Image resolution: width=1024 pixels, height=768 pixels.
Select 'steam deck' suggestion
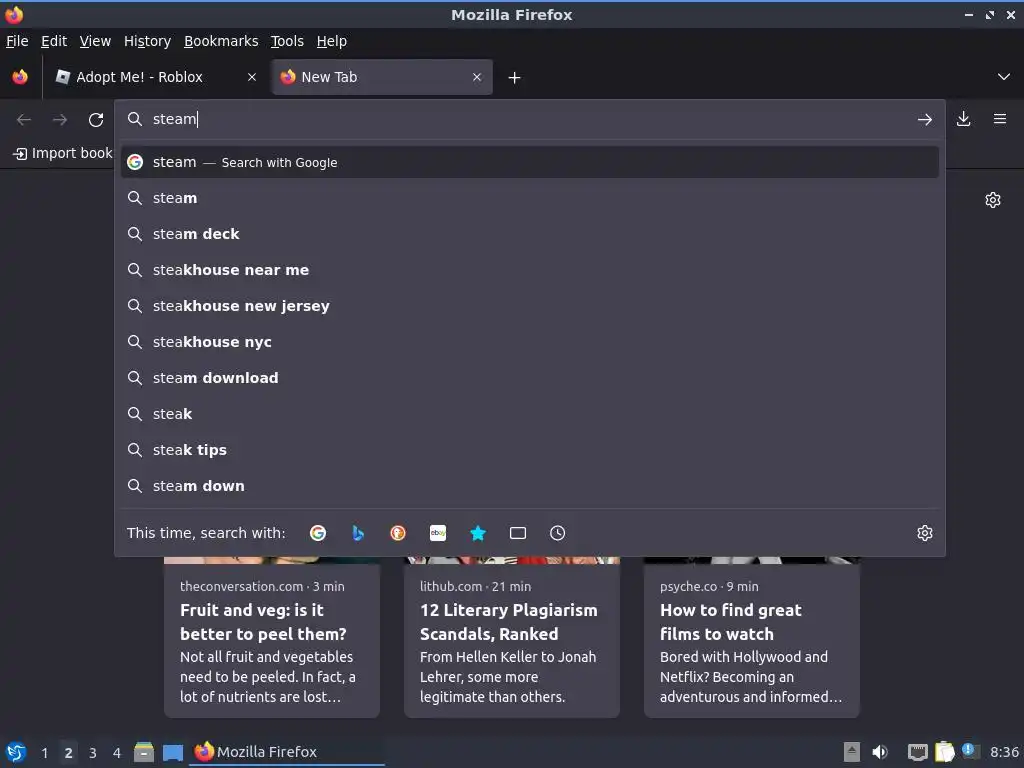[x=530, y=234]
